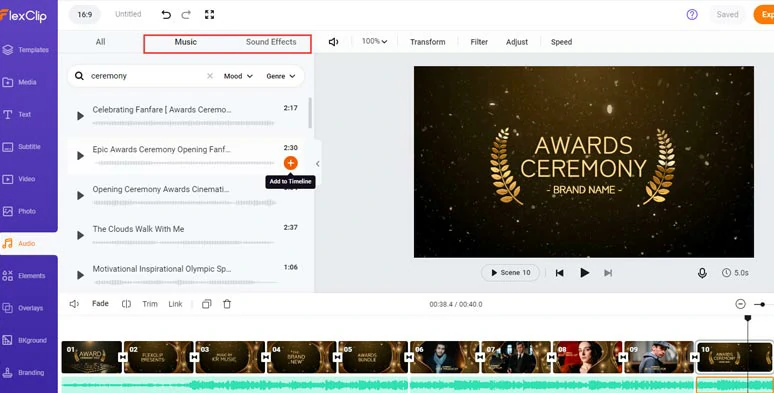Open the Genre filter dropdown

click(281, 76)
